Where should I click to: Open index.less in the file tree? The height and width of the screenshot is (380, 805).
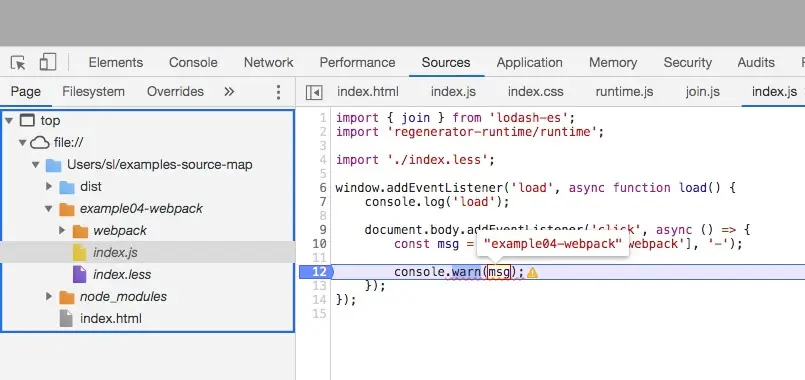point(122,275)
